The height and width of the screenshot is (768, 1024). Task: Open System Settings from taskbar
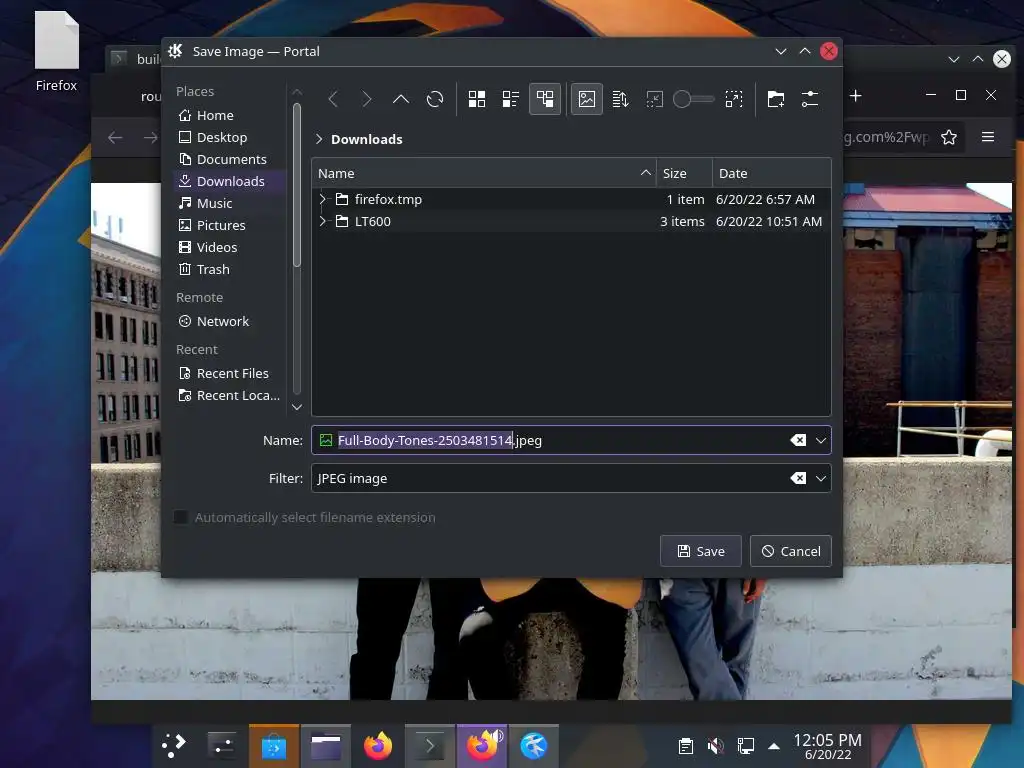click(222, 745)
